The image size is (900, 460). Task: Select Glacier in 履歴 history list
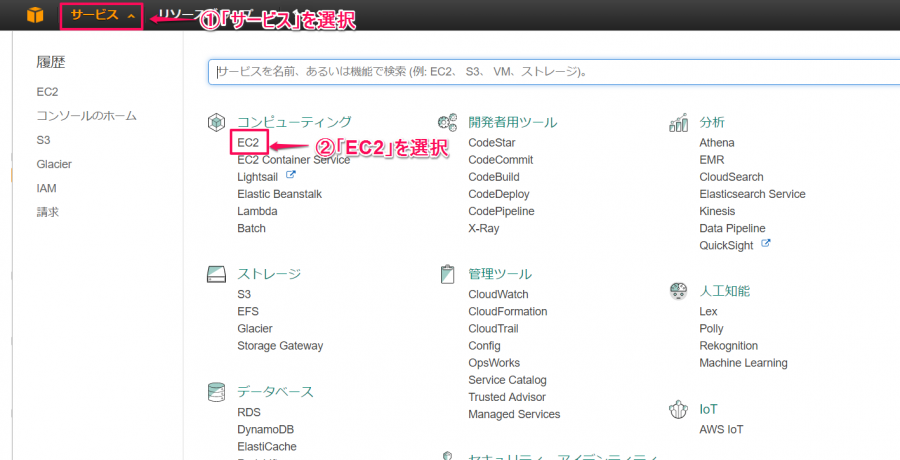point(54,164)
